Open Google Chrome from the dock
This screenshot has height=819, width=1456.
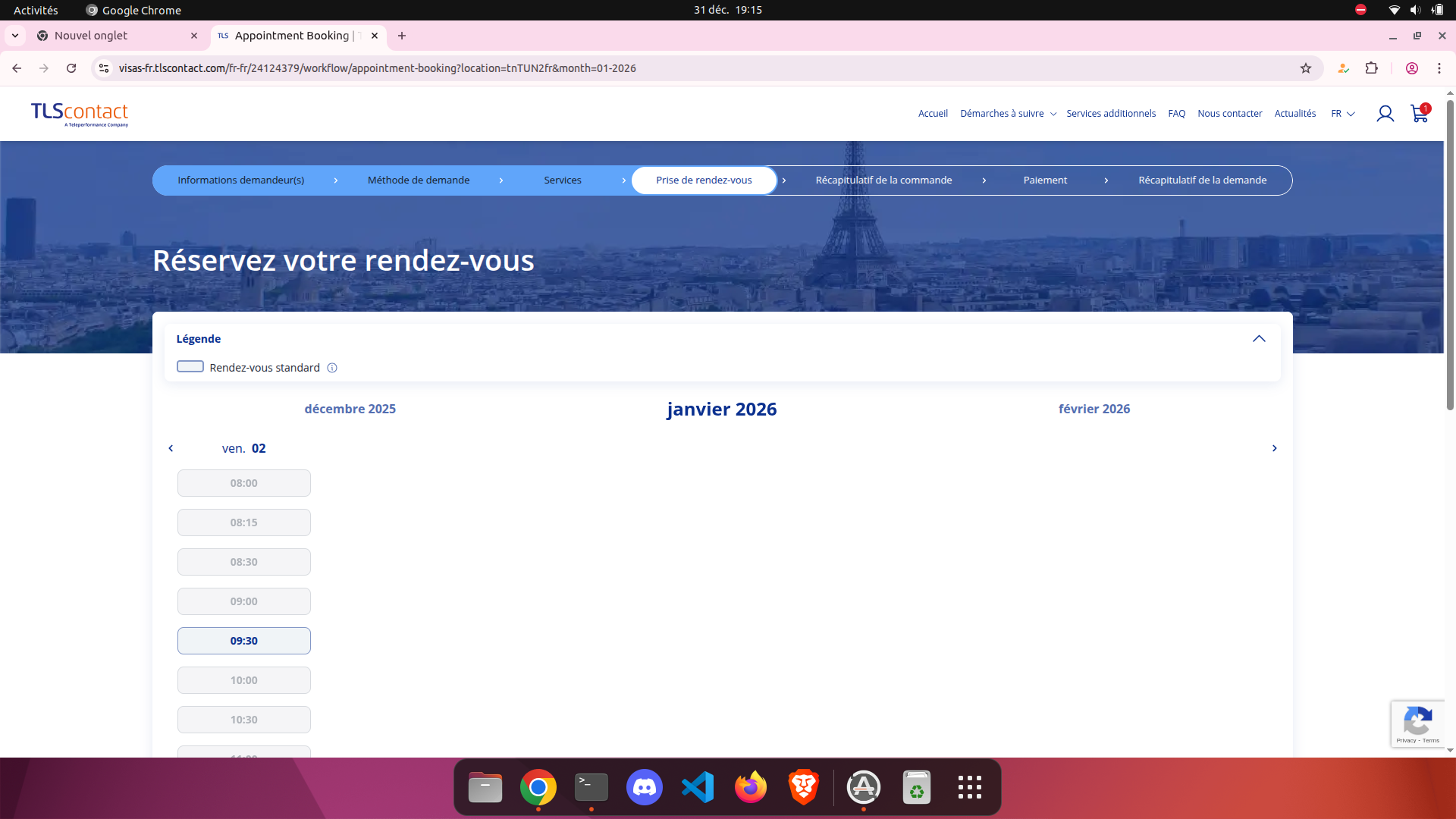[x=538, y=787]
